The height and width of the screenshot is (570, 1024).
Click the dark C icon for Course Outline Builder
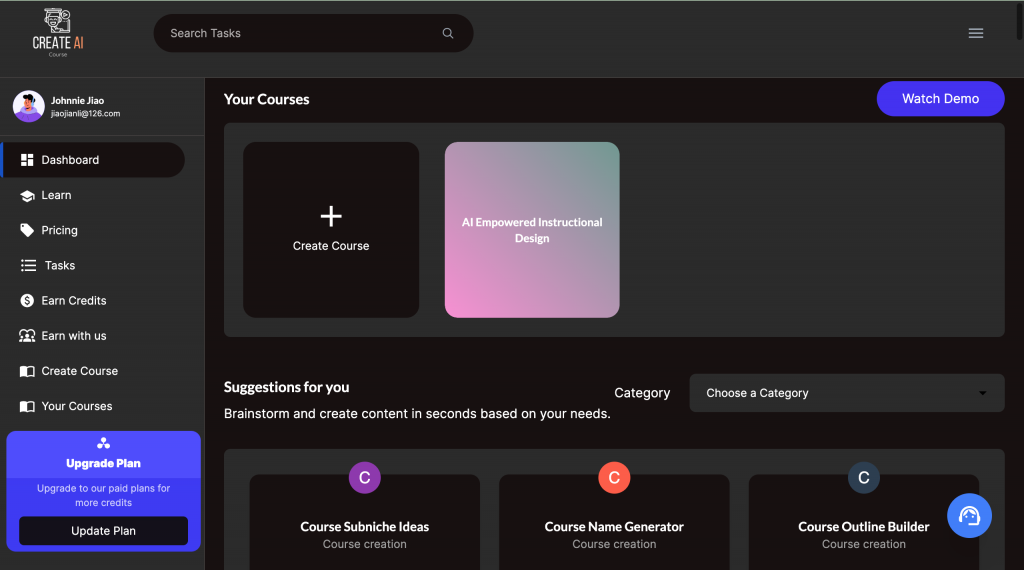(863, 477)
